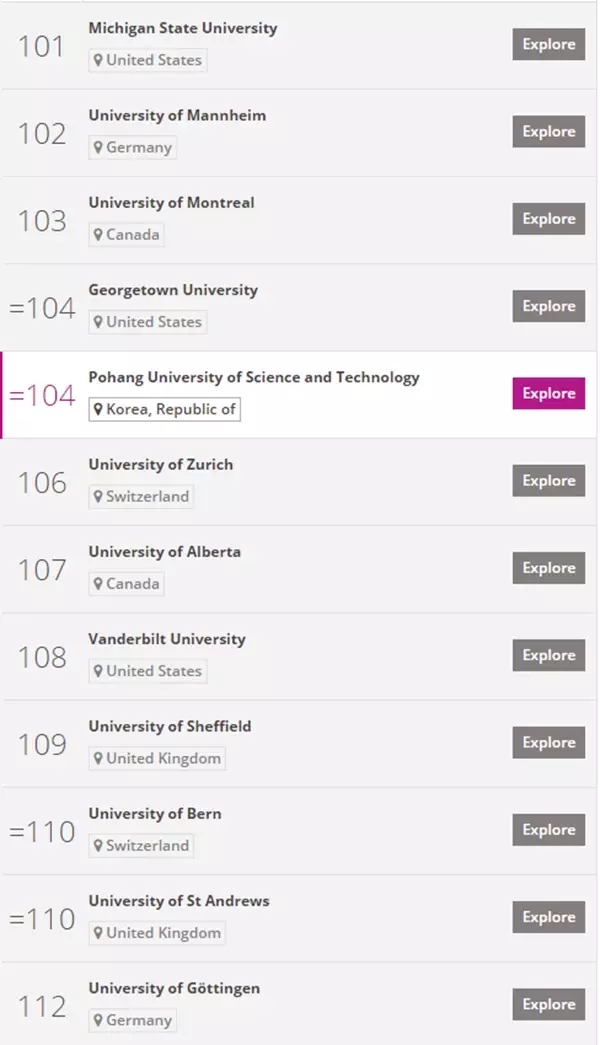Explore the University of St Andrews entry

pos(549,917)
